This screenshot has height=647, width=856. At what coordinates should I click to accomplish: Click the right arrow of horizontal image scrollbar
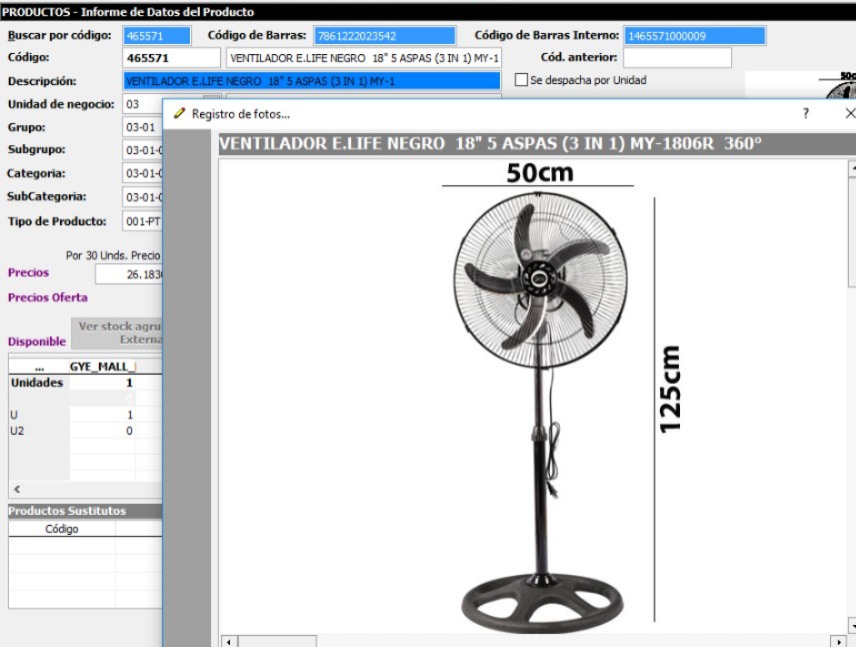[x=838, y=641]
